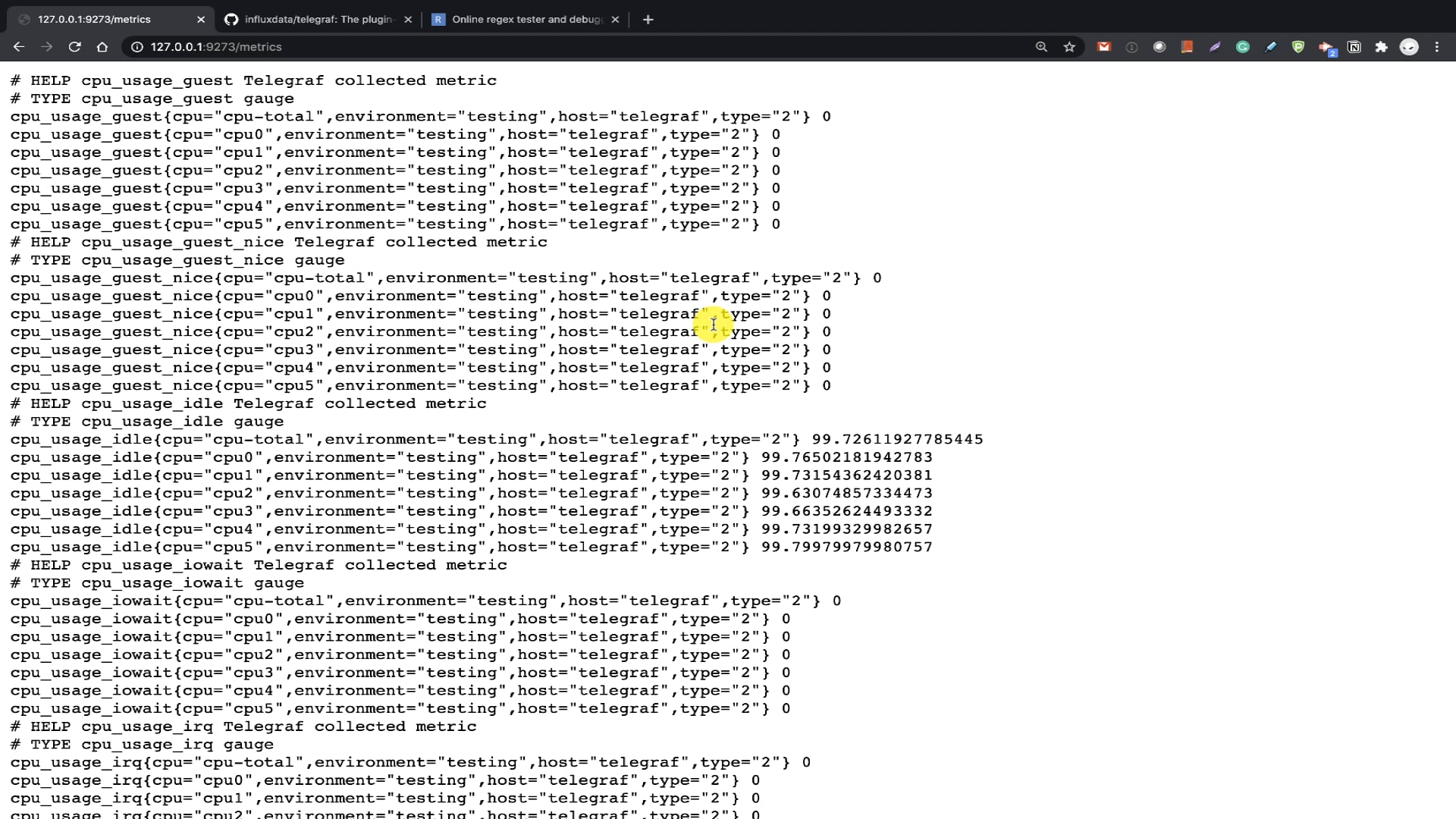Open the Extensions puzzle menu
Viewport: 1456px width, 819px height.
(1381, 47)
